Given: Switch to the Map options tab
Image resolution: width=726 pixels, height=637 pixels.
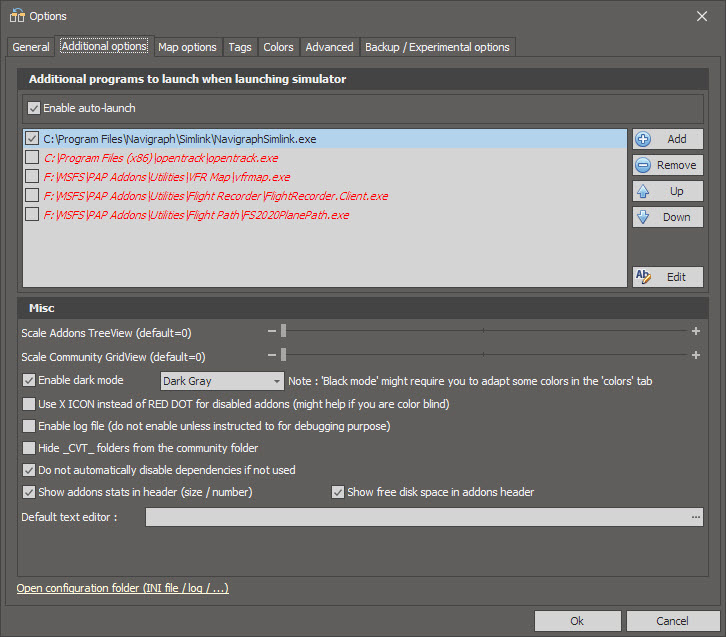Looking at the screenshot, I should [x=187, y=47].
